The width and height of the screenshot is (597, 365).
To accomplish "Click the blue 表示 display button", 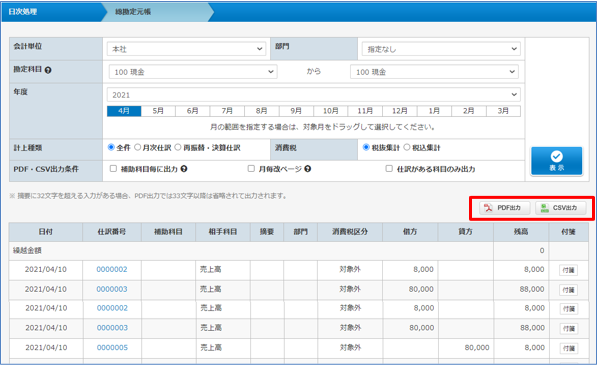I will (x=557, y=161).
